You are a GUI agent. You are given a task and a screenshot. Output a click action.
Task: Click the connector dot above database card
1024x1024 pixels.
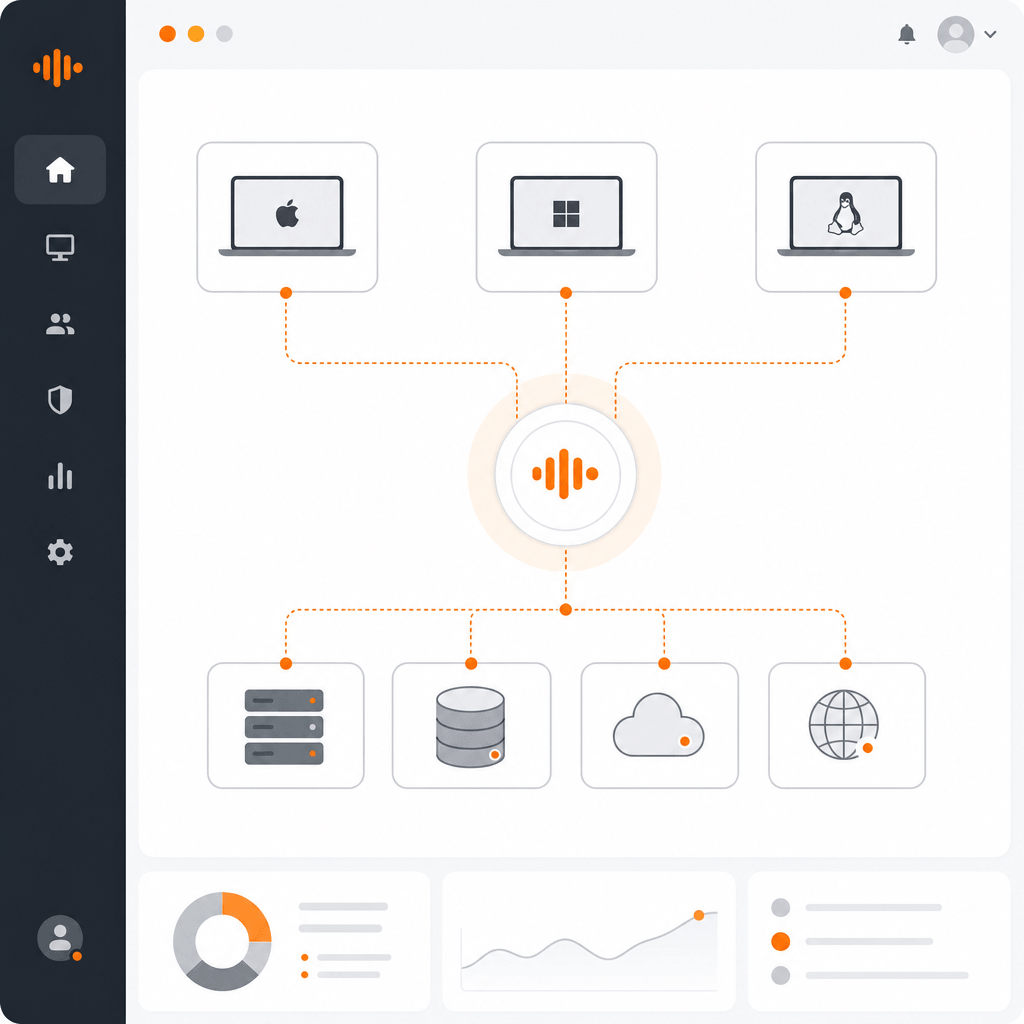tap(471, 664)
